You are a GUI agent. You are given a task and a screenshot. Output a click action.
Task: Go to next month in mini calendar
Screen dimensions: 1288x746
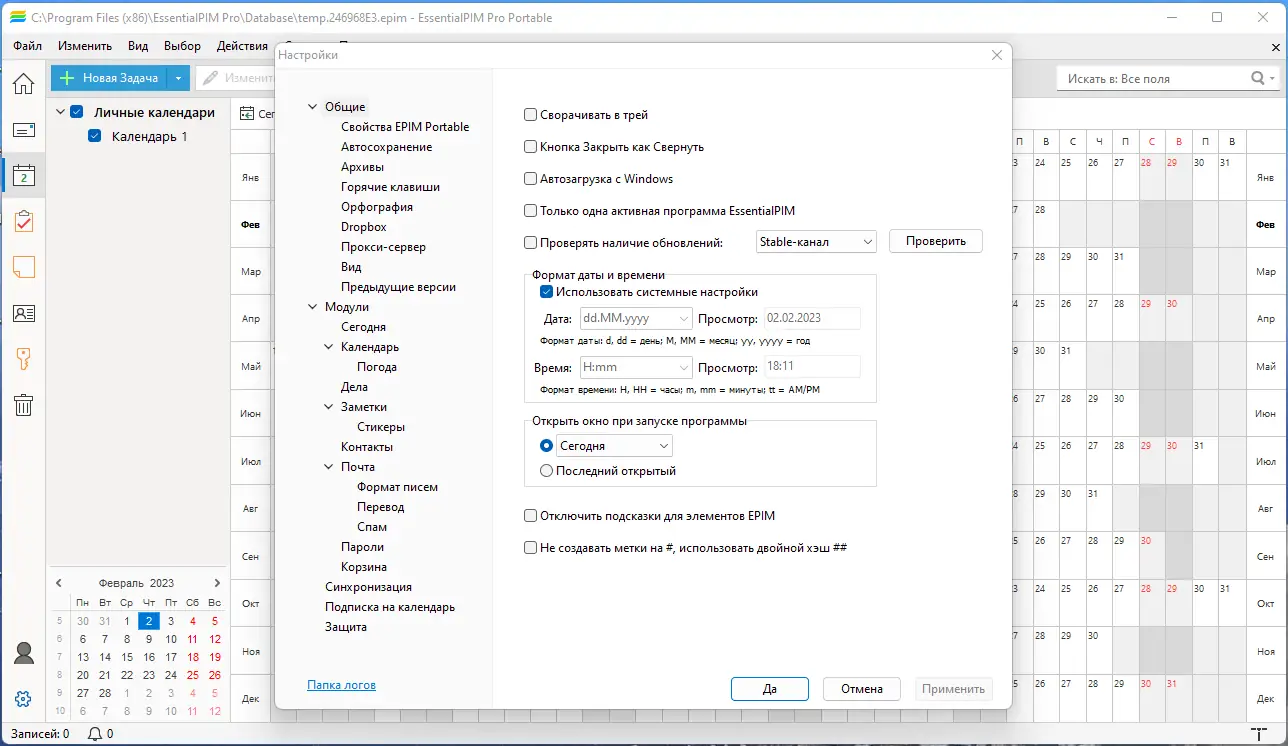(217, 583)
